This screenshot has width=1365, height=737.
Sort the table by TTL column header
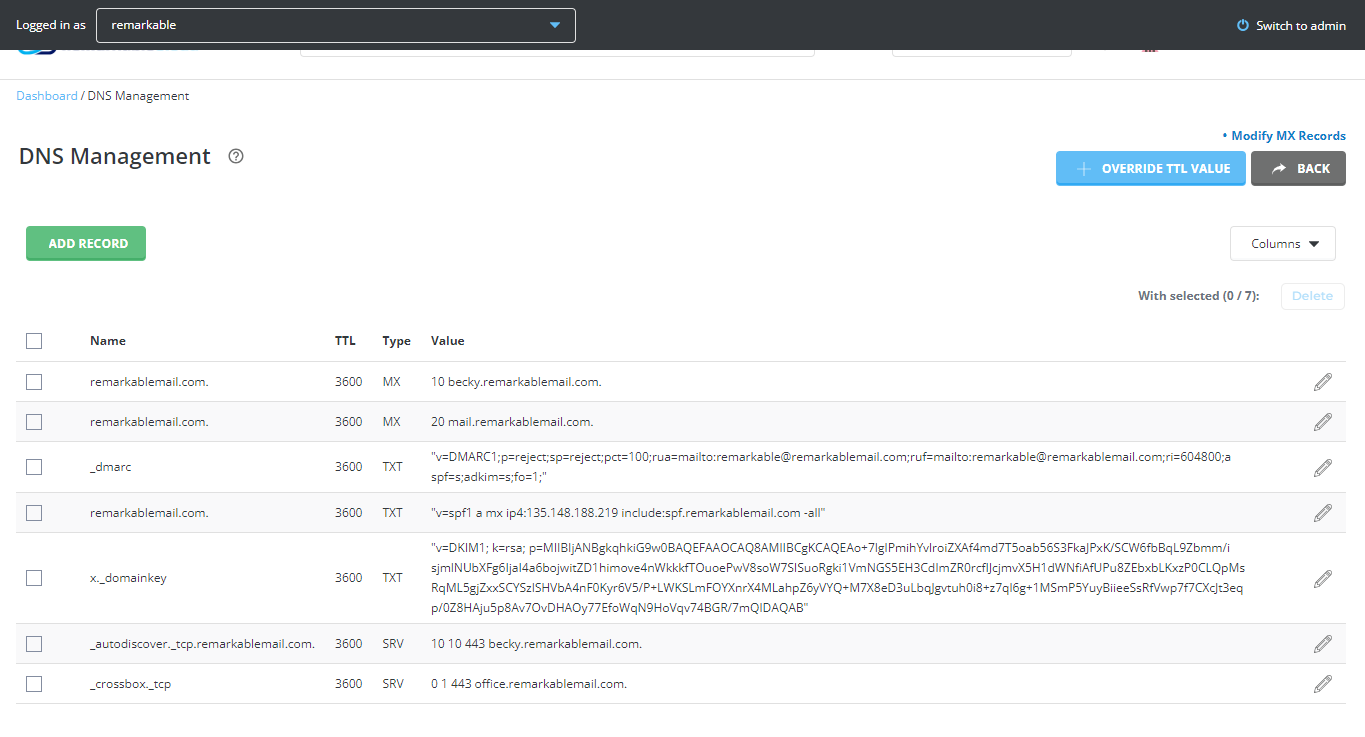click(345, 341)
